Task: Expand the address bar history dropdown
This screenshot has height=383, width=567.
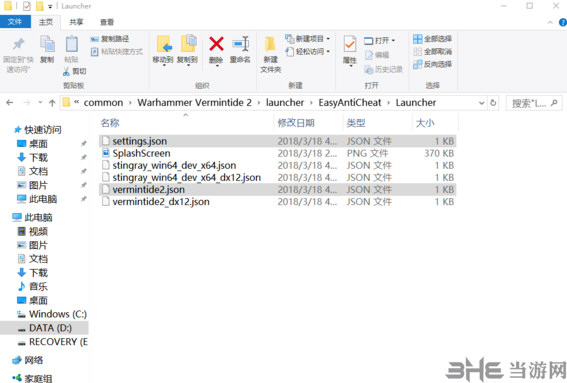Action: [x=481, y=103]
